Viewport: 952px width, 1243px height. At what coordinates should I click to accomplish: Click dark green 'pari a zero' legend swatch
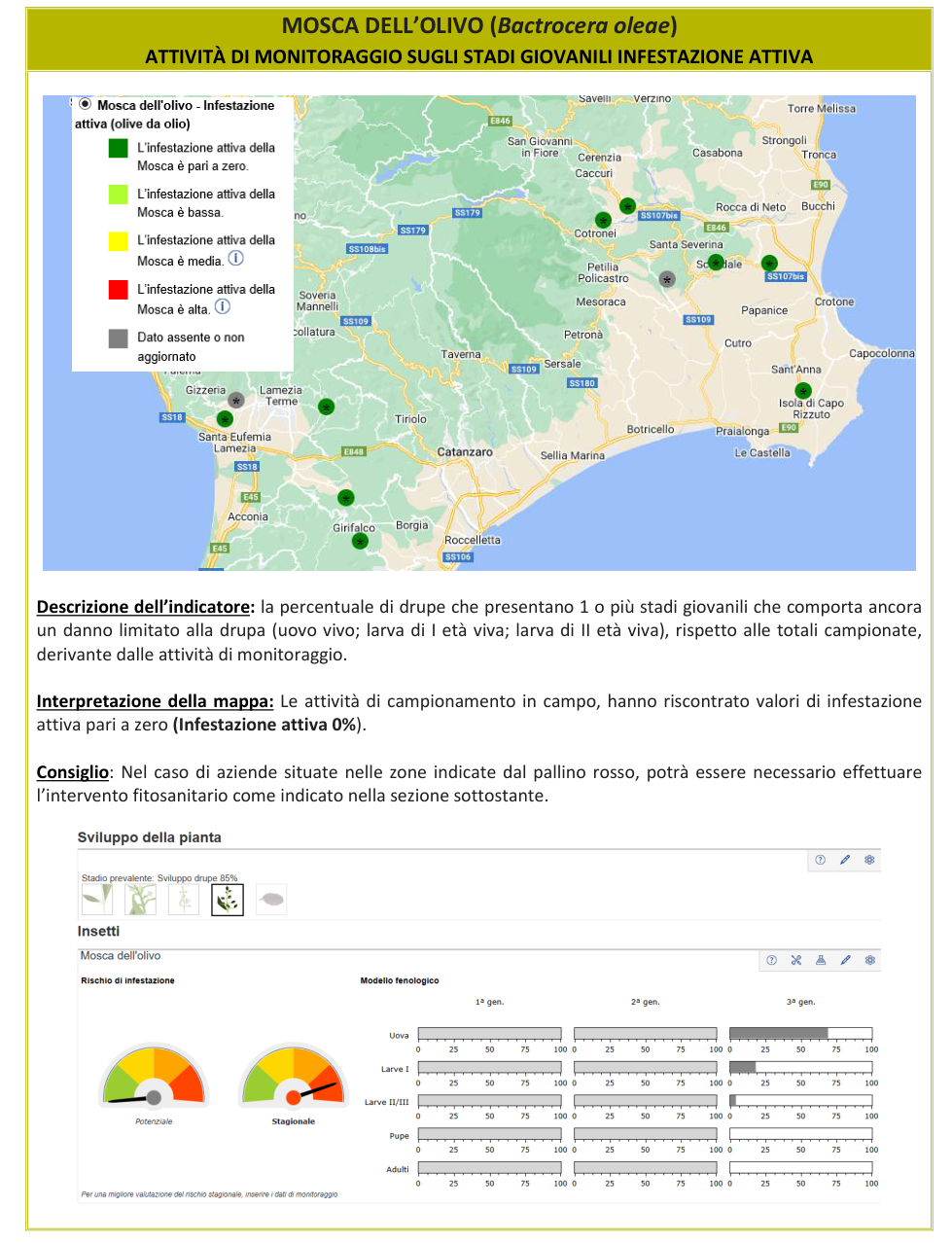click(x=118, y=148)
